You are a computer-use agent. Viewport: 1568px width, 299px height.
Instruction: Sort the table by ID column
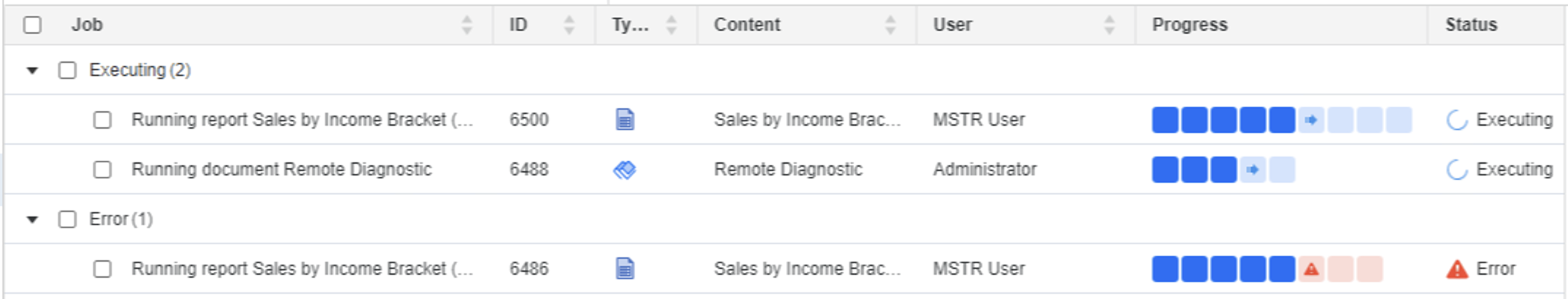coord(569,25)
